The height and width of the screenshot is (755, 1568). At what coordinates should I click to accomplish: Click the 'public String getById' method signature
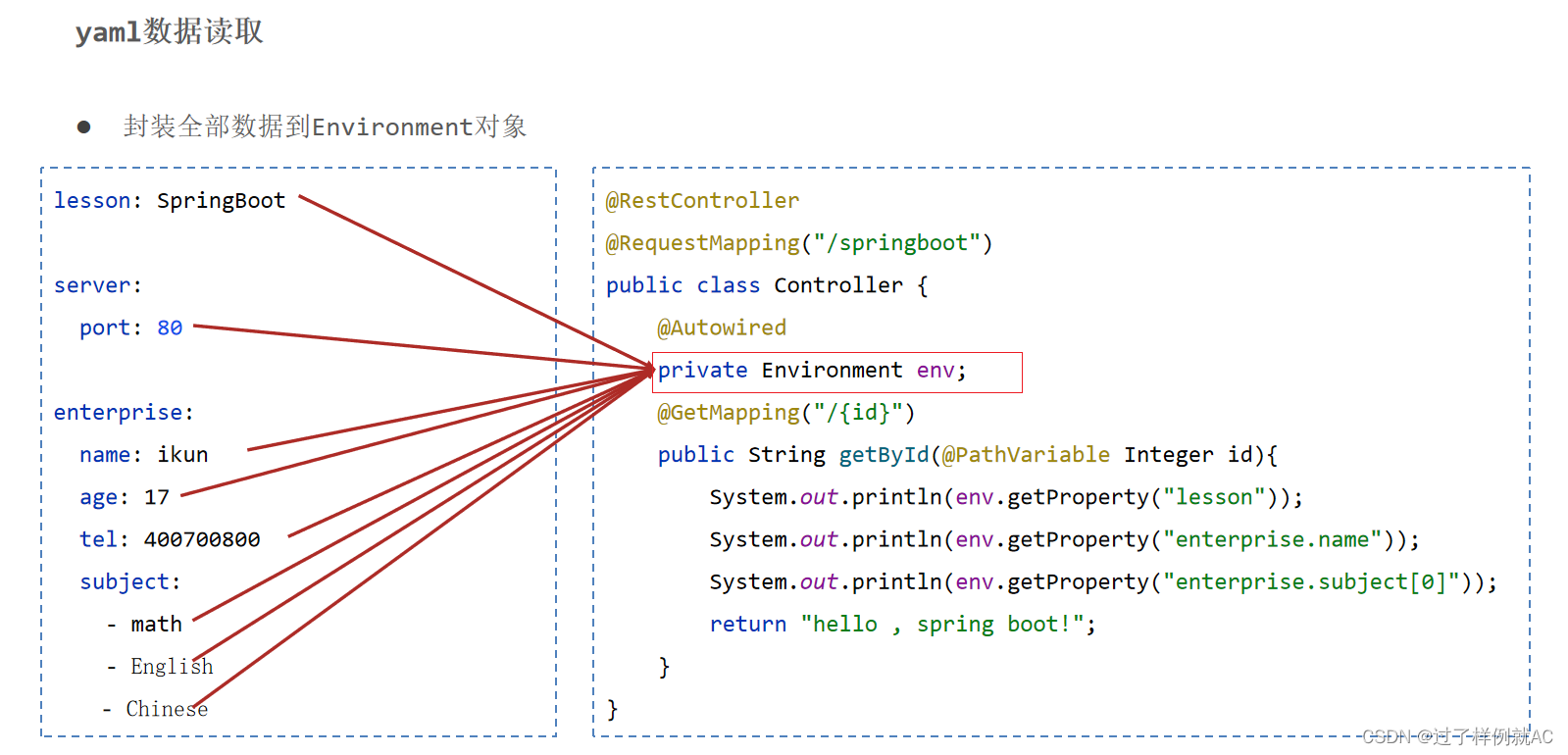(x=968, y=455)
